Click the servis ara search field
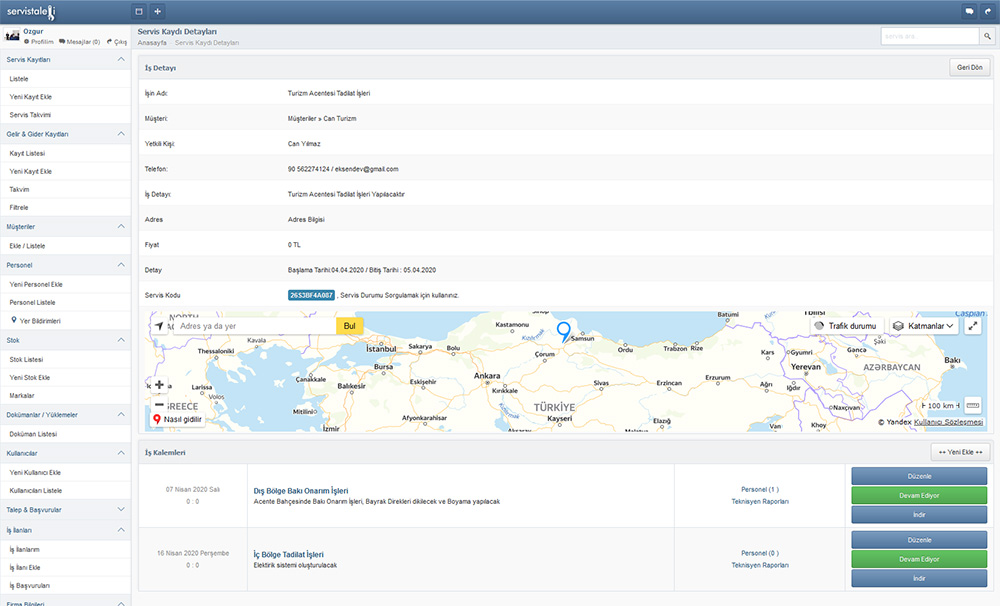 coord(929,36)
